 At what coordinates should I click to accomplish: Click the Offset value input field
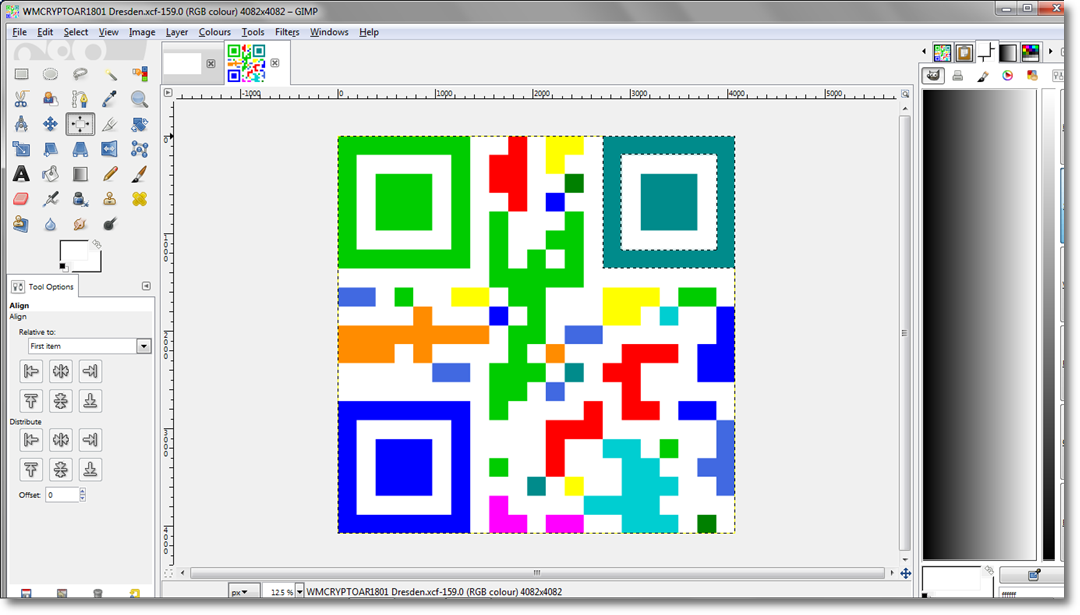62,494
